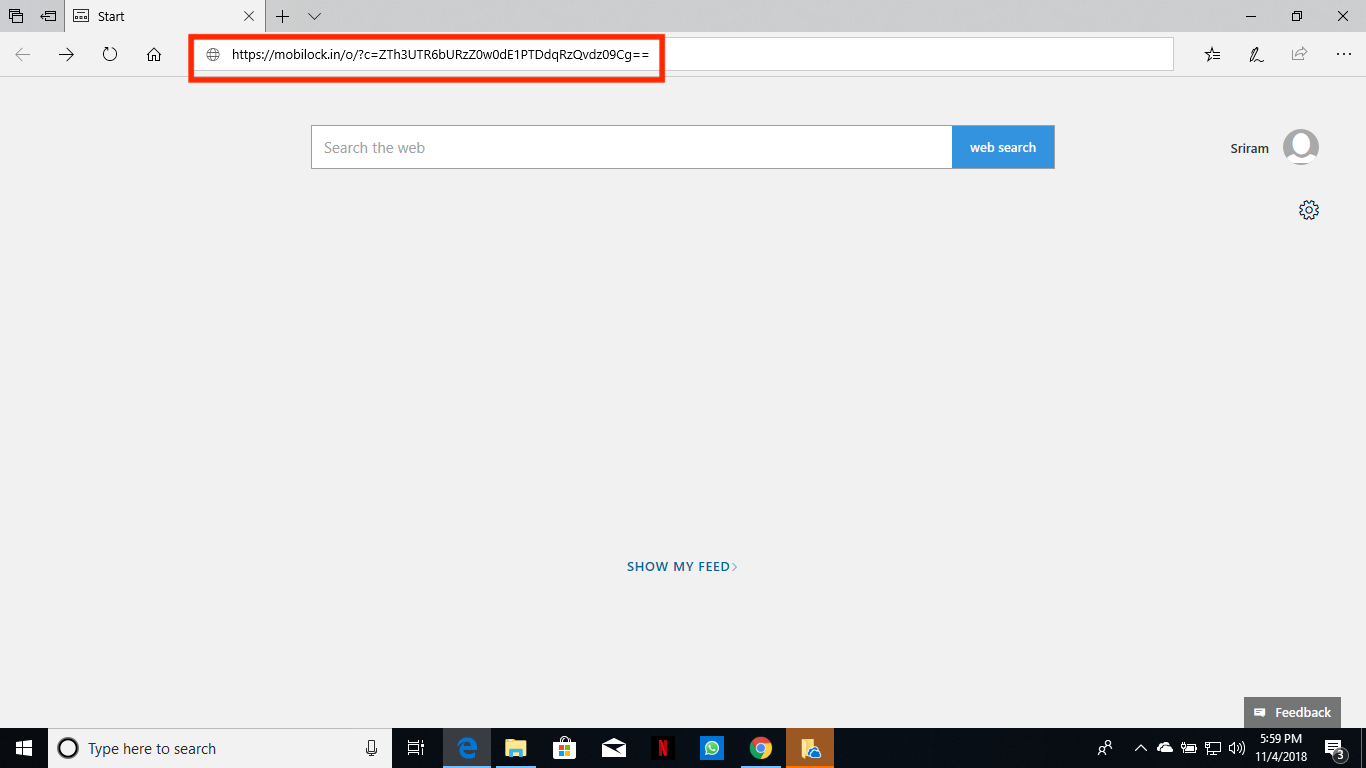Open the volume speaker icon
The height and width of the screenshot is (768, 1366).
1237,747
